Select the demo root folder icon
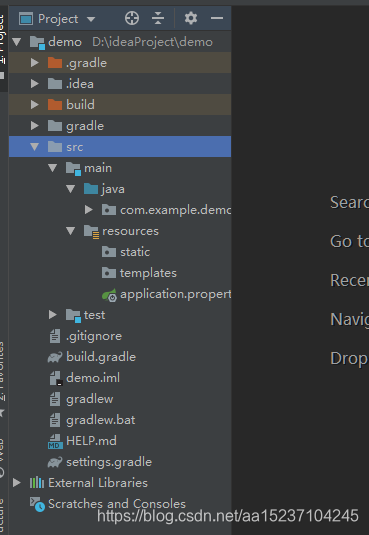 coord(37,43)
